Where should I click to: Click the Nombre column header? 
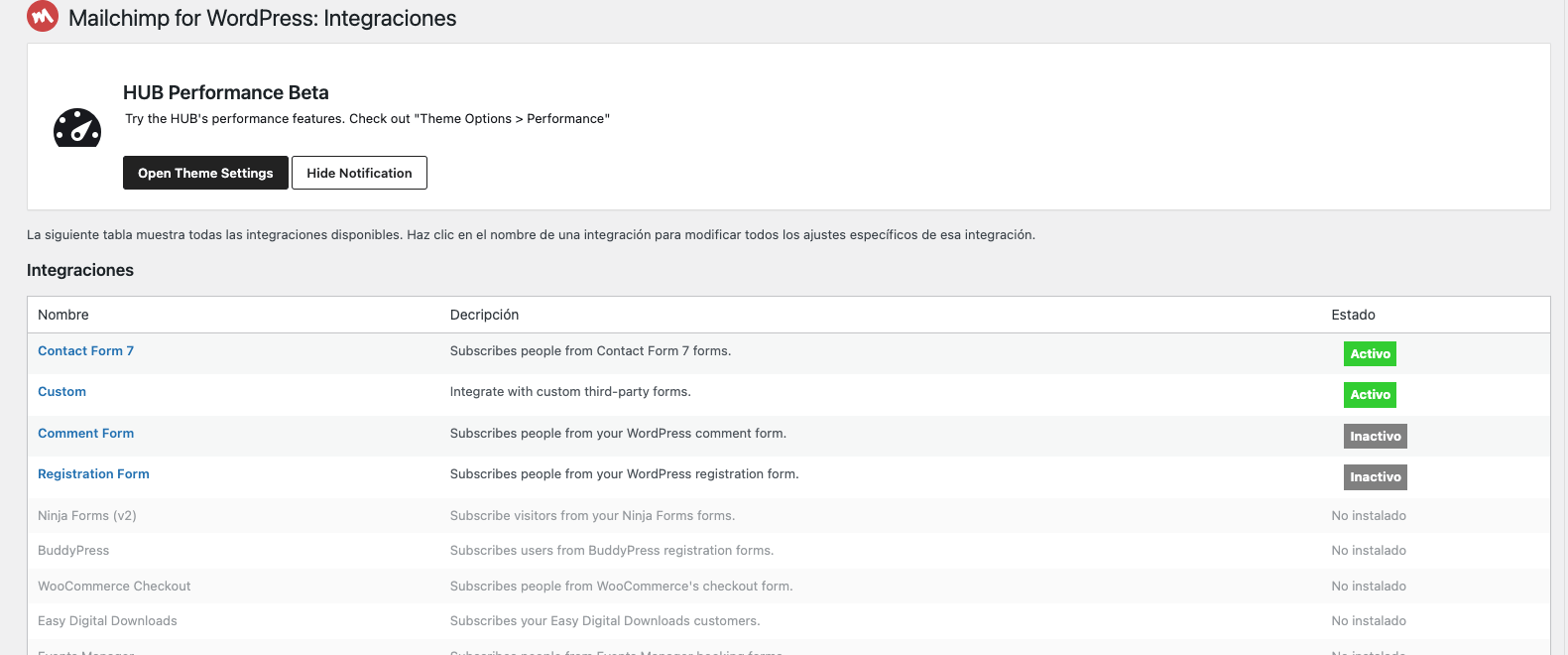coord(63,315)
